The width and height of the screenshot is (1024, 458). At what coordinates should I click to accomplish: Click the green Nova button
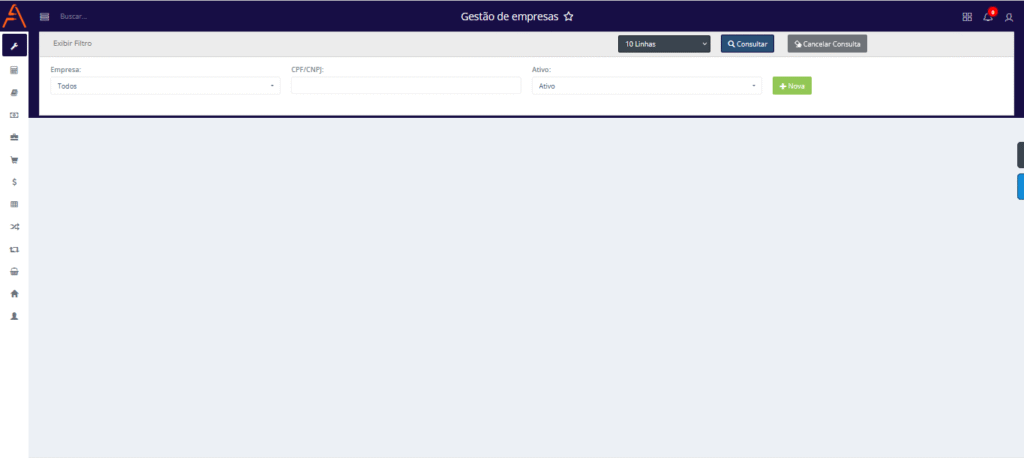[792, 86]
